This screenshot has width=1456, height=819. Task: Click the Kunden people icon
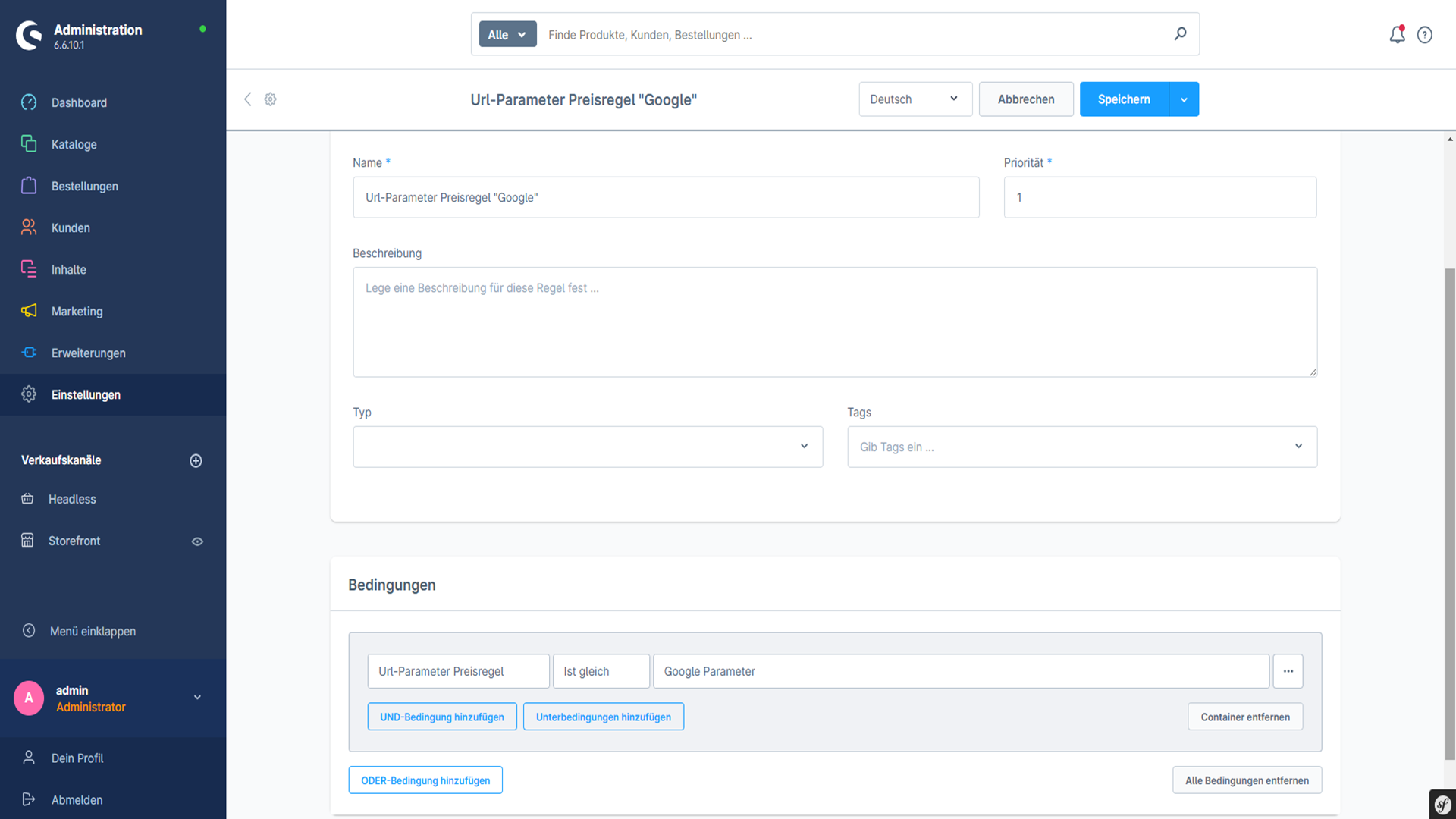coord(29,227)
